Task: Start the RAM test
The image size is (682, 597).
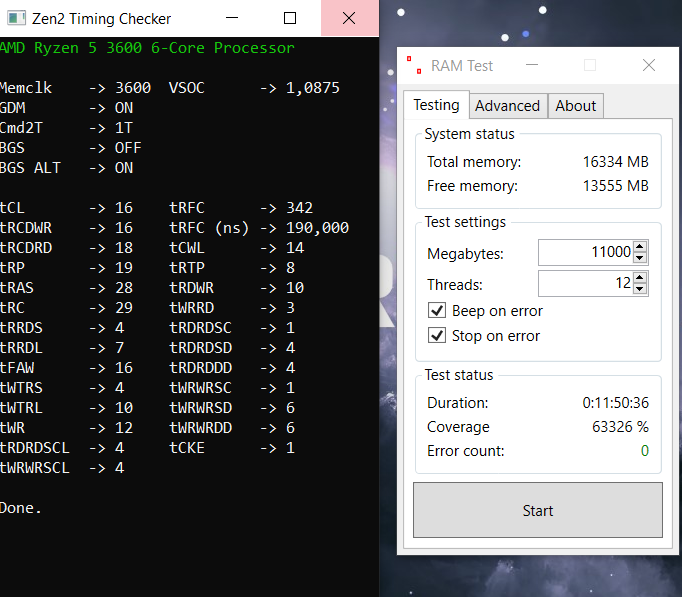Action: pyautogui.click(x=538, y=510)
